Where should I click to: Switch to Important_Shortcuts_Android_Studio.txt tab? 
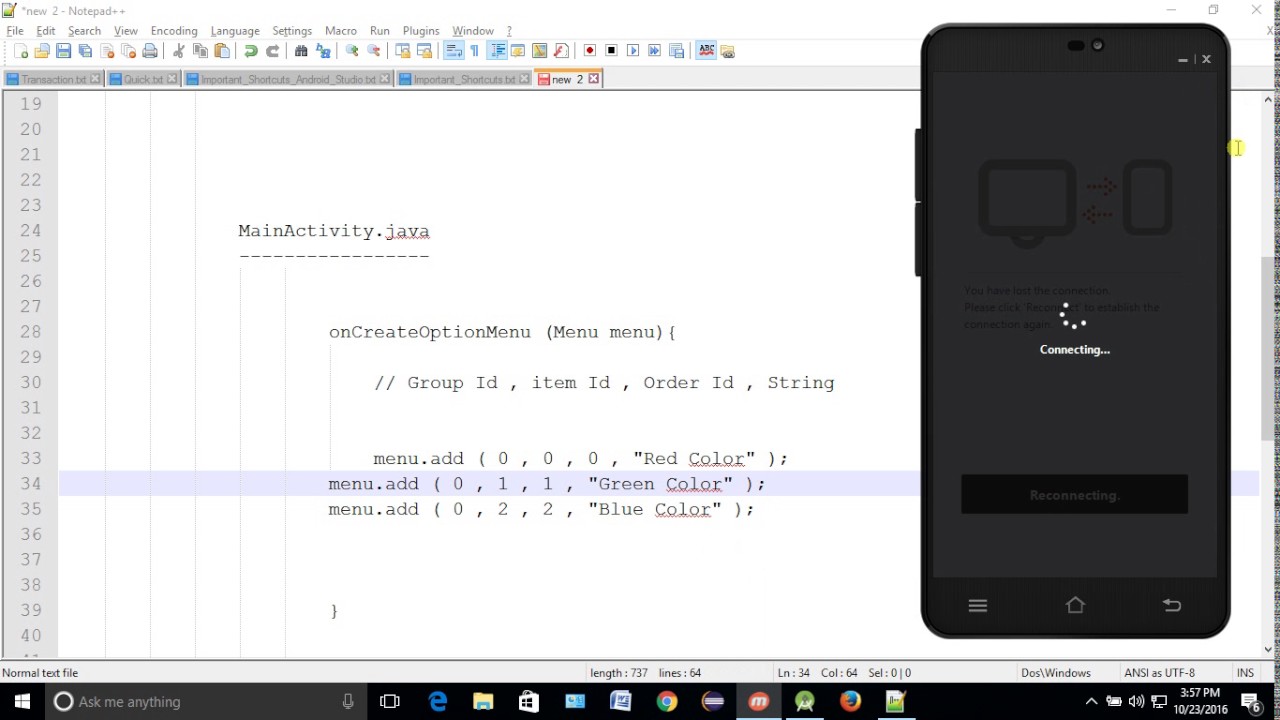(x=289, y=79)
